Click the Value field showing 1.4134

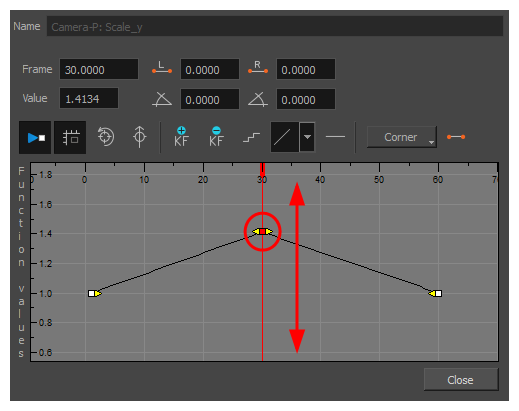(89, 98)
